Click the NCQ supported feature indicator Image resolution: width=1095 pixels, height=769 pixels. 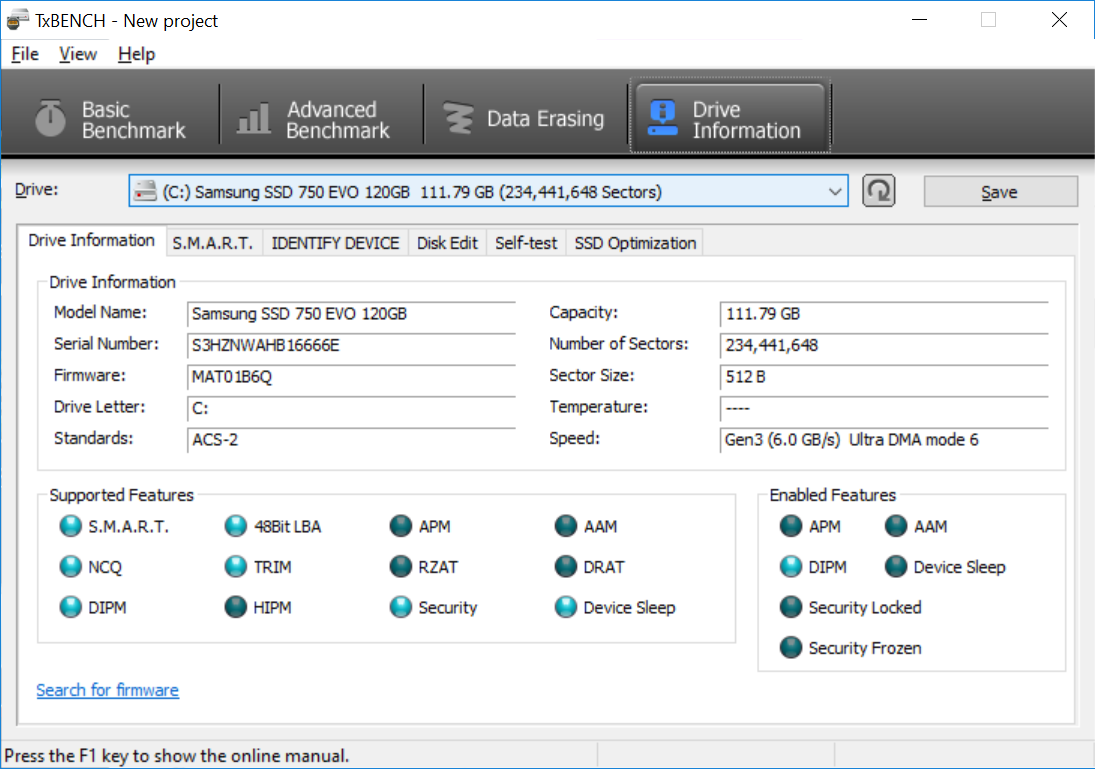(71, 566)
